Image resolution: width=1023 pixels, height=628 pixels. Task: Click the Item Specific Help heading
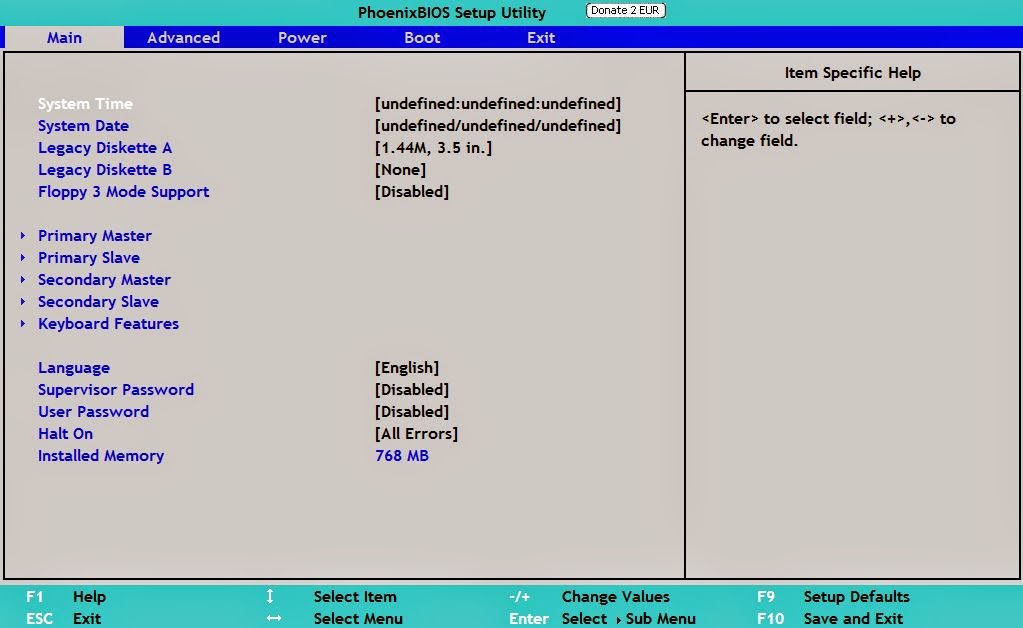click(x=853, y=72)
